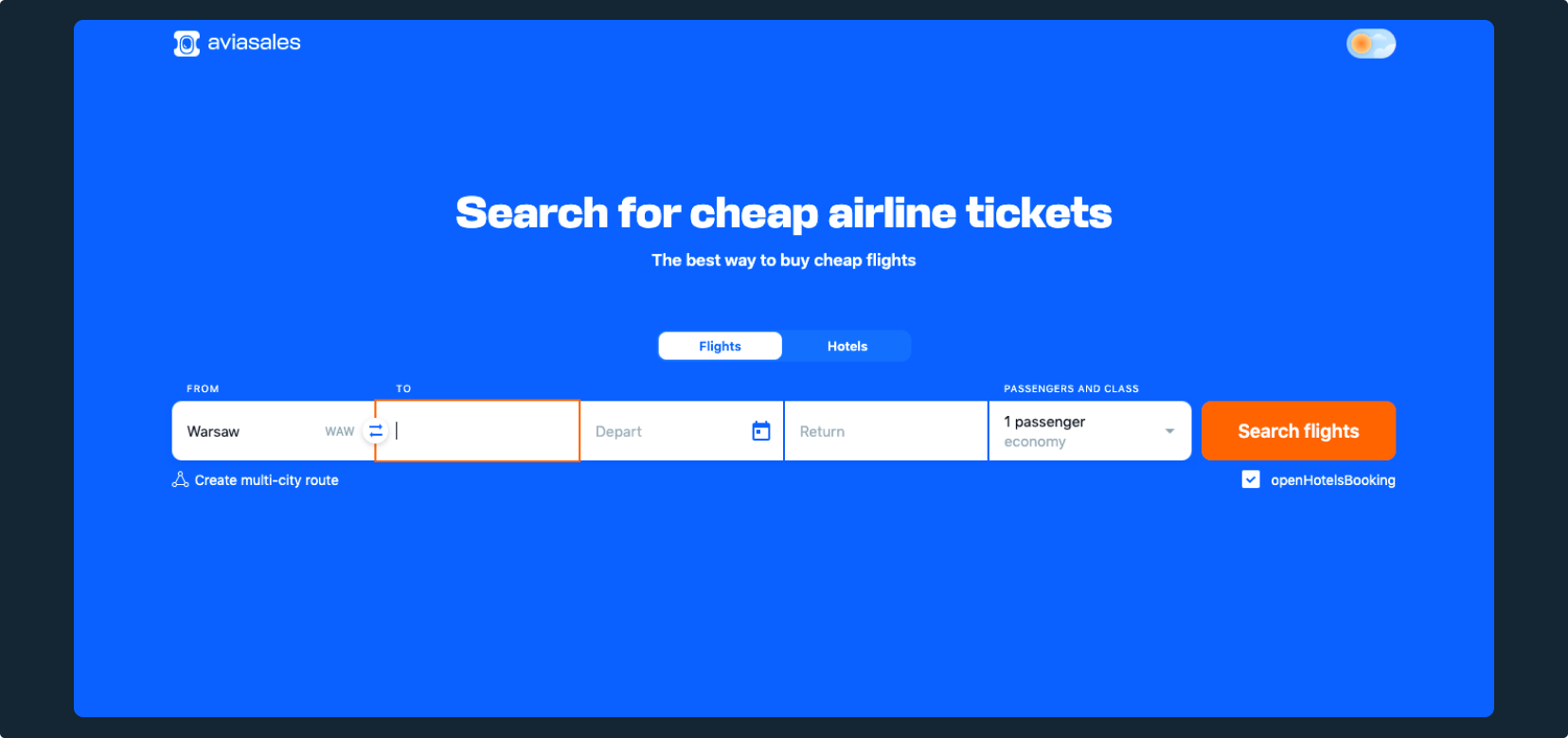1568x738 pixels.
Task: Switch to the Flights tab
Action: tap(720, 346)
